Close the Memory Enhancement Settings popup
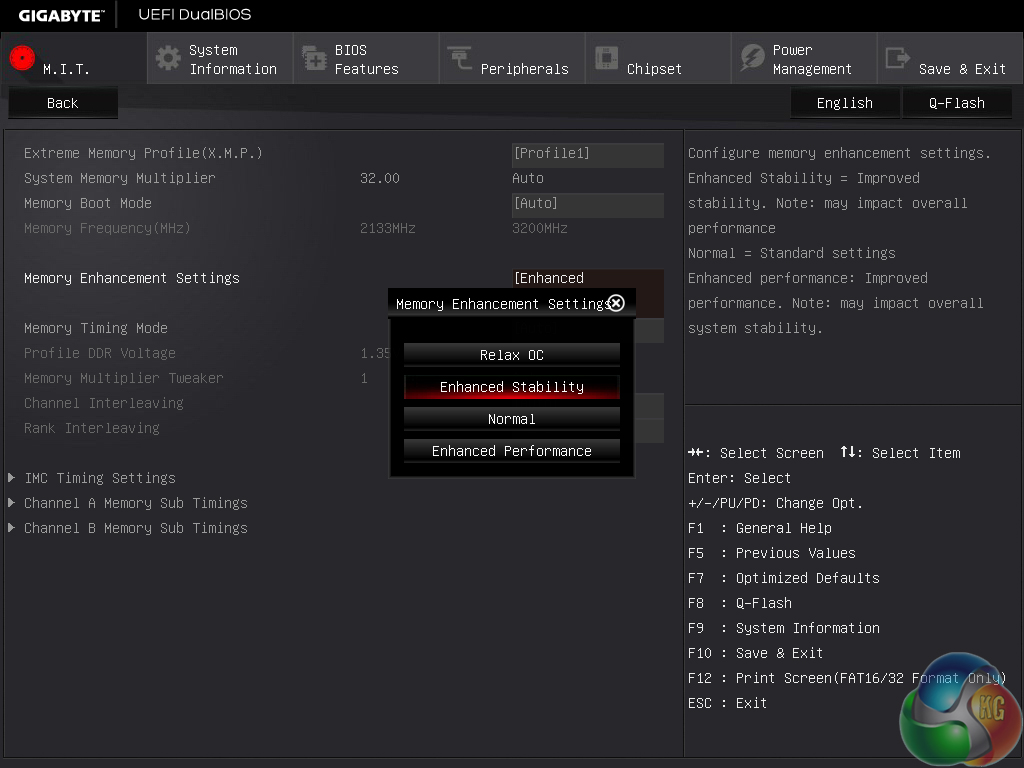Viewport: 1024px width, 768px height. (x=616, y=303)
